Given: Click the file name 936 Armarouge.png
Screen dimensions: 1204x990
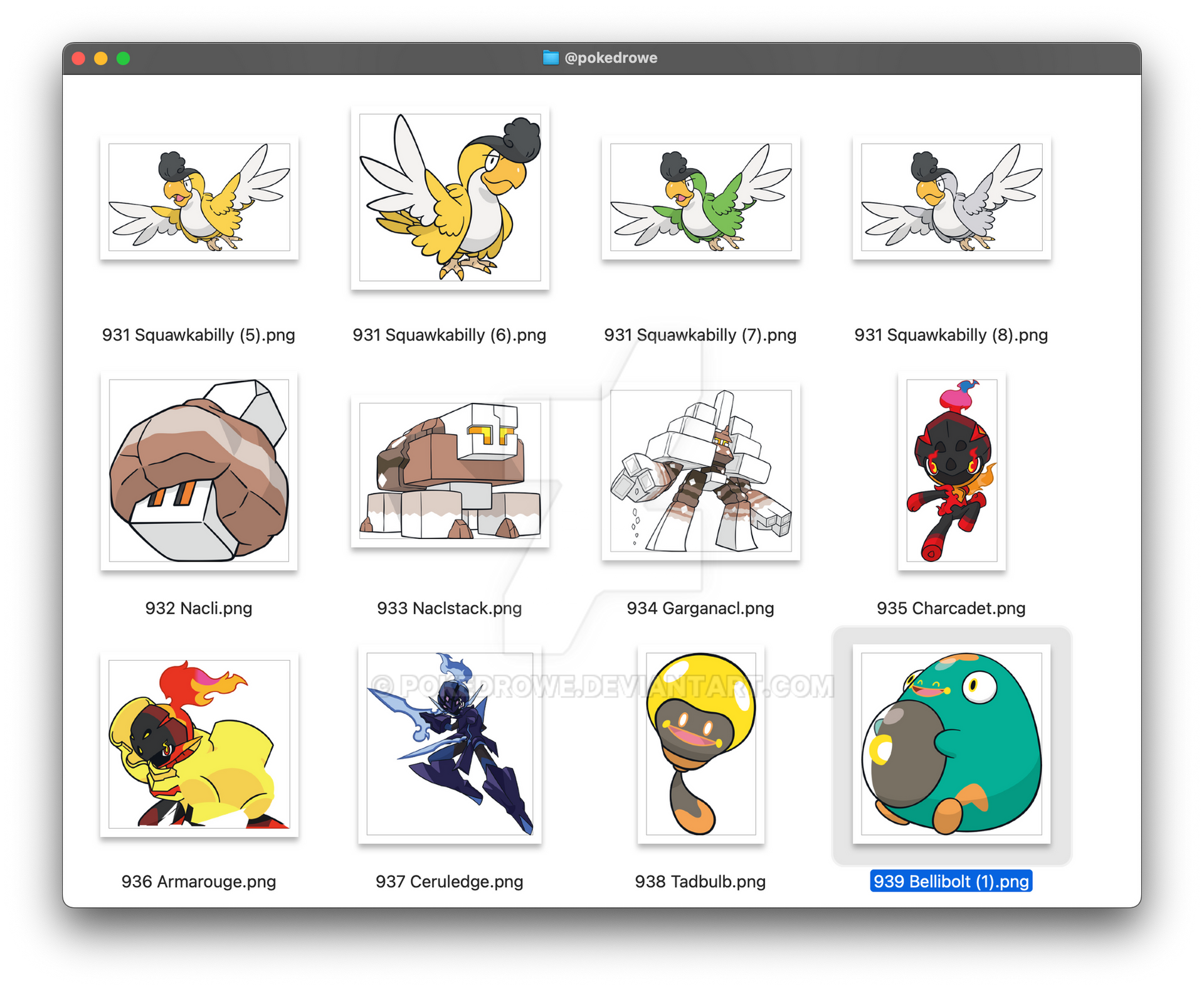Looking at the screenshot, I should 199,881.
